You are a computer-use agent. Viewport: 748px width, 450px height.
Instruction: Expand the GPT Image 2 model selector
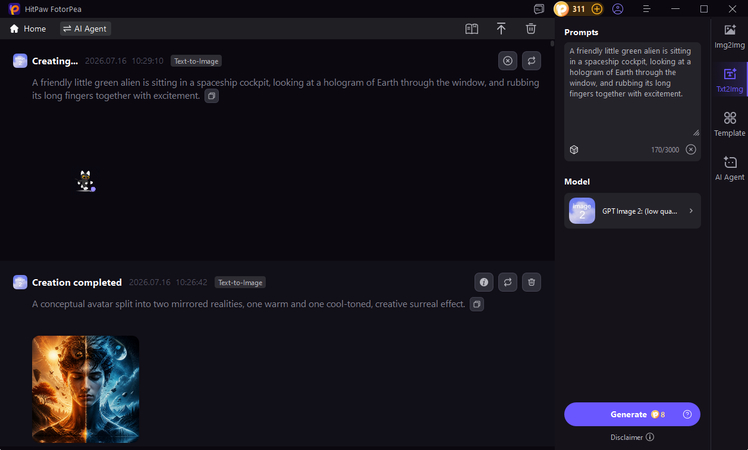pos(633,211)
